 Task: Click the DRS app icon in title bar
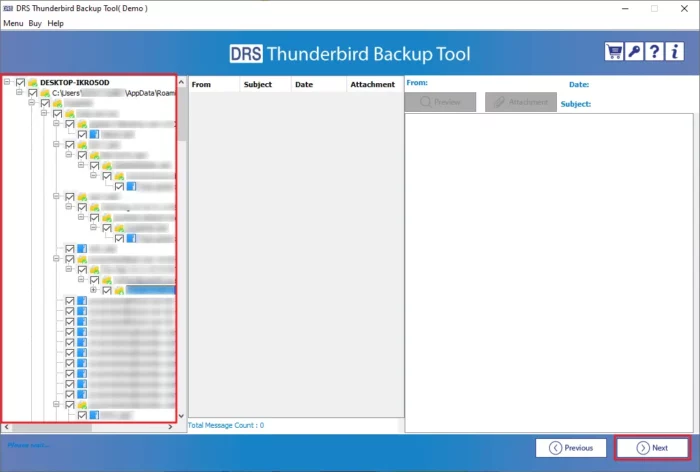8,8
